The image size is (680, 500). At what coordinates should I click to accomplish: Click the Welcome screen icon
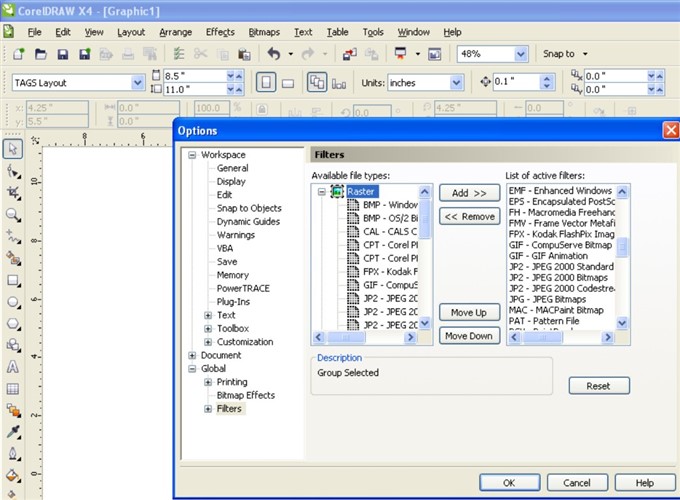coord(435,54)
